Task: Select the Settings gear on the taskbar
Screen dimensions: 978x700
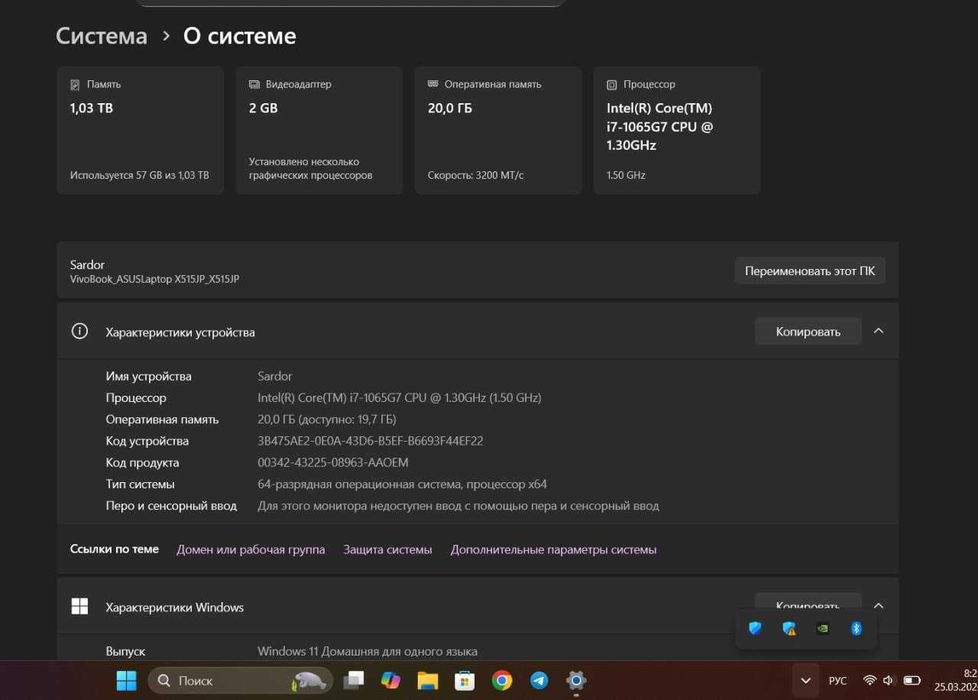Action: coord(576,681)
